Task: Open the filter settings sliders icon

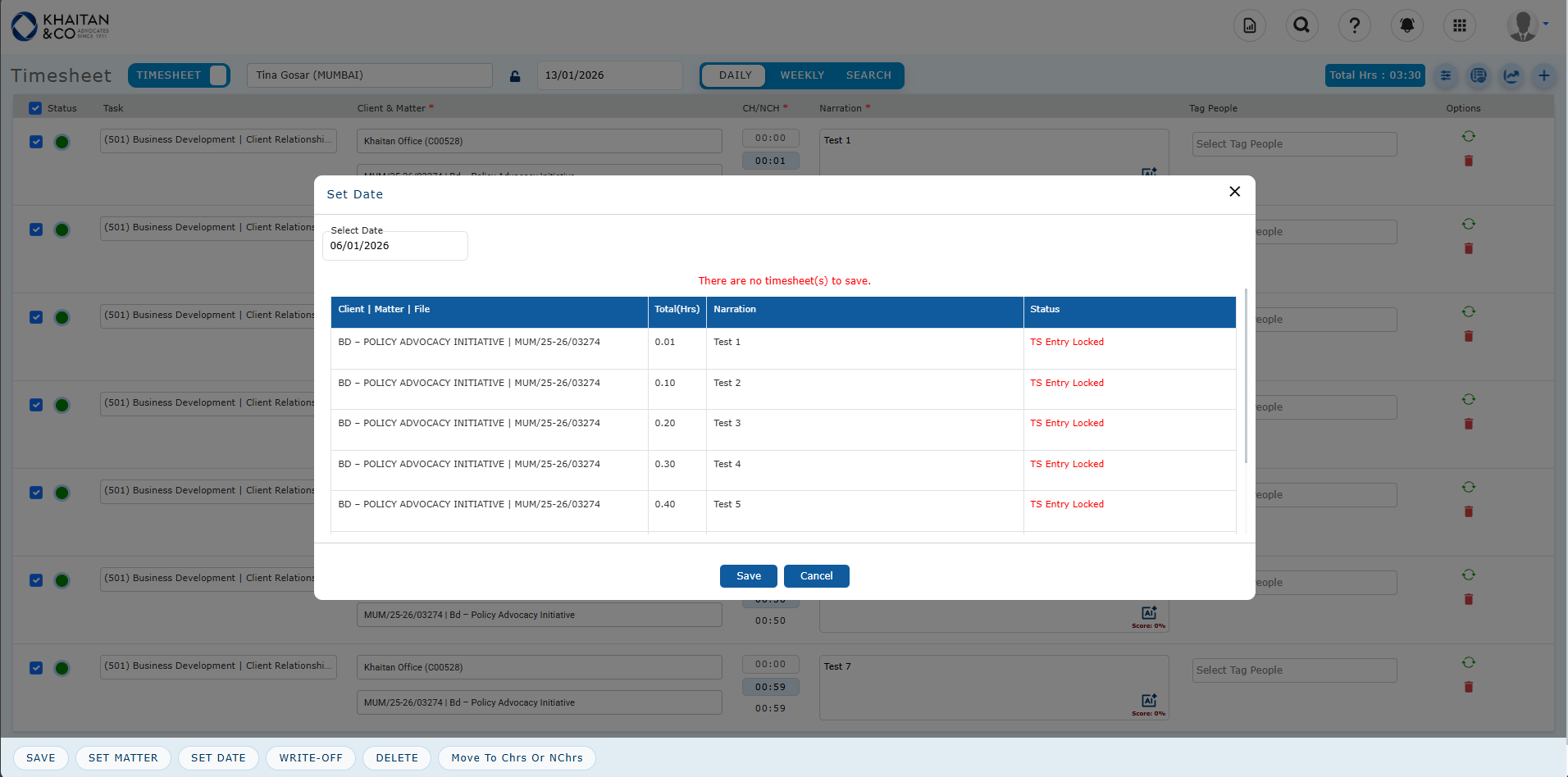Action: 1445,75
